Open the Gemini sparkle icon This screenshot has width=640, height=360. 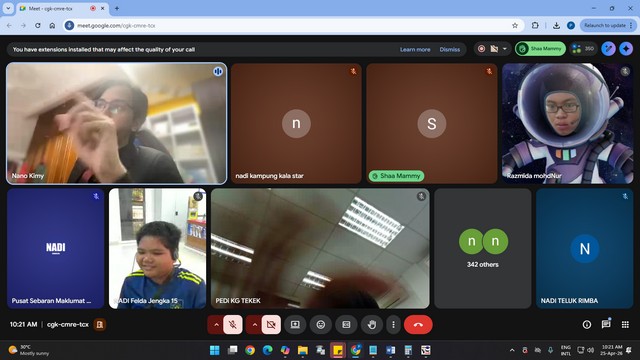[x=626, y=49]
